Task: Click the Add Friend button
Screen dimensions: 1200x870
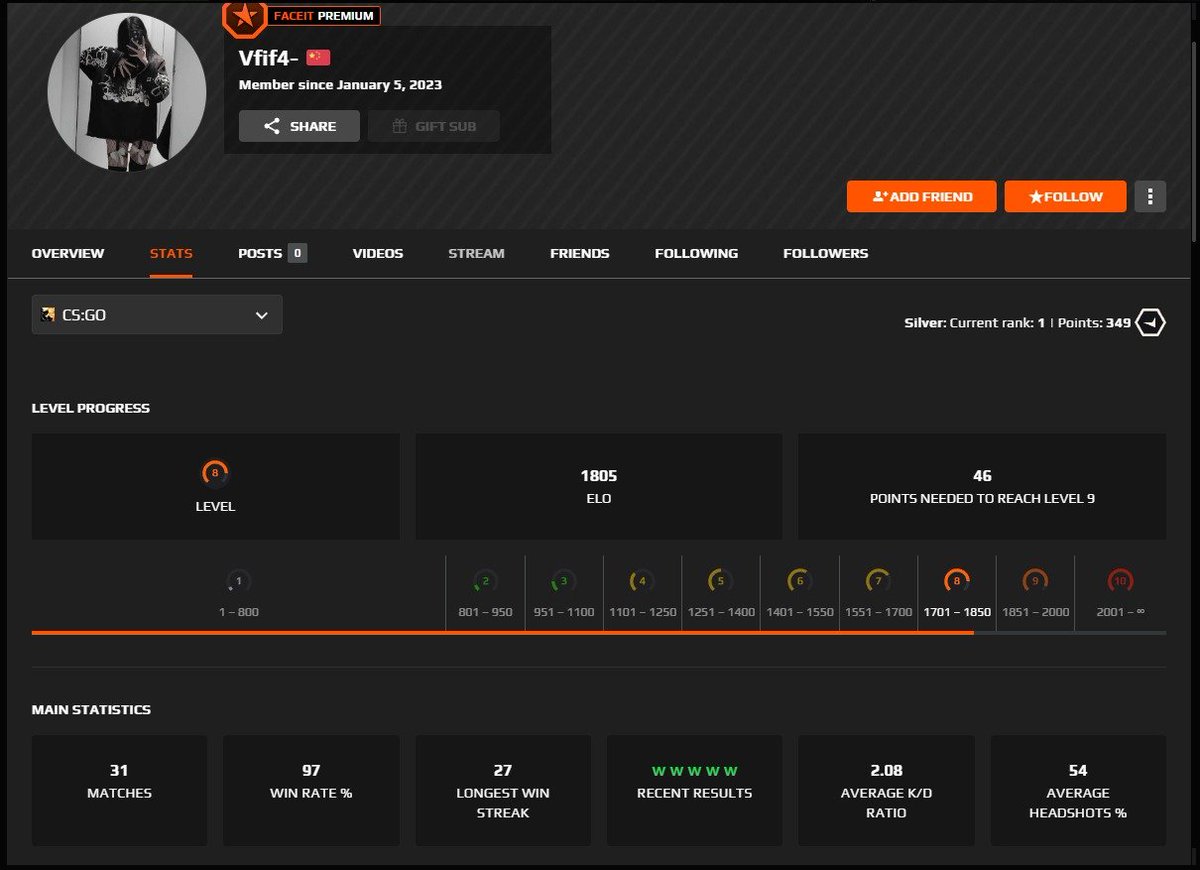Action: pos(921,196)
